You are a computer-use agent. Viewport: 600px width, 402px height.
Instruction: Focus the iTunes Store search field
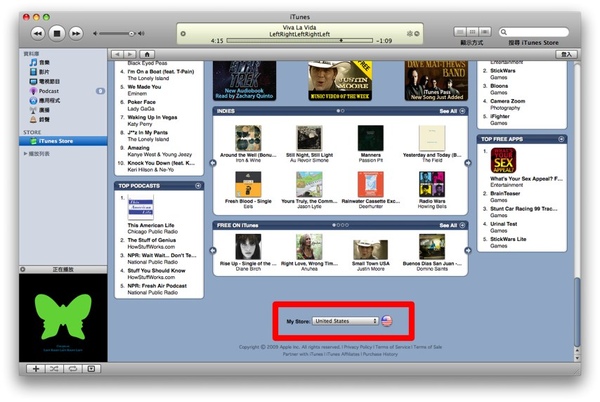point(533,32)
